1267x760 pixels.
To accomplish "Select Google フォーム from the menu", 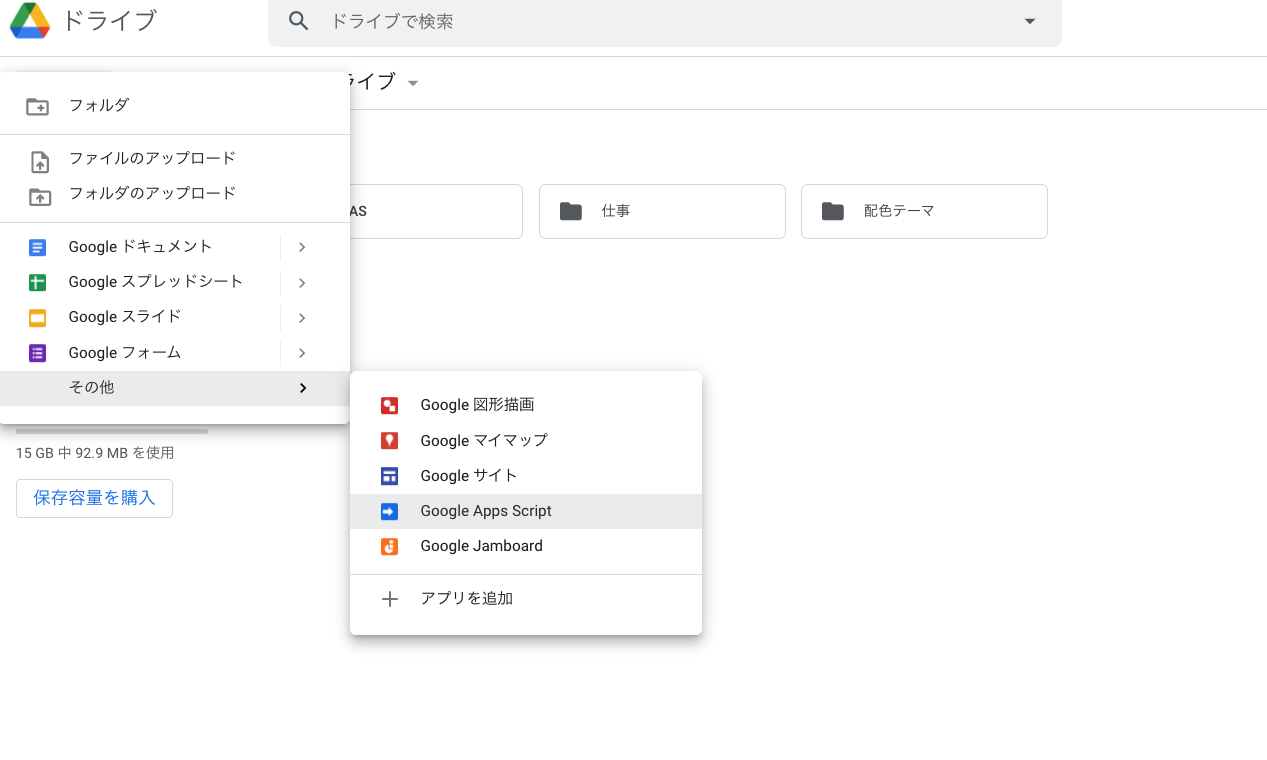I will (x=175, y=353).
